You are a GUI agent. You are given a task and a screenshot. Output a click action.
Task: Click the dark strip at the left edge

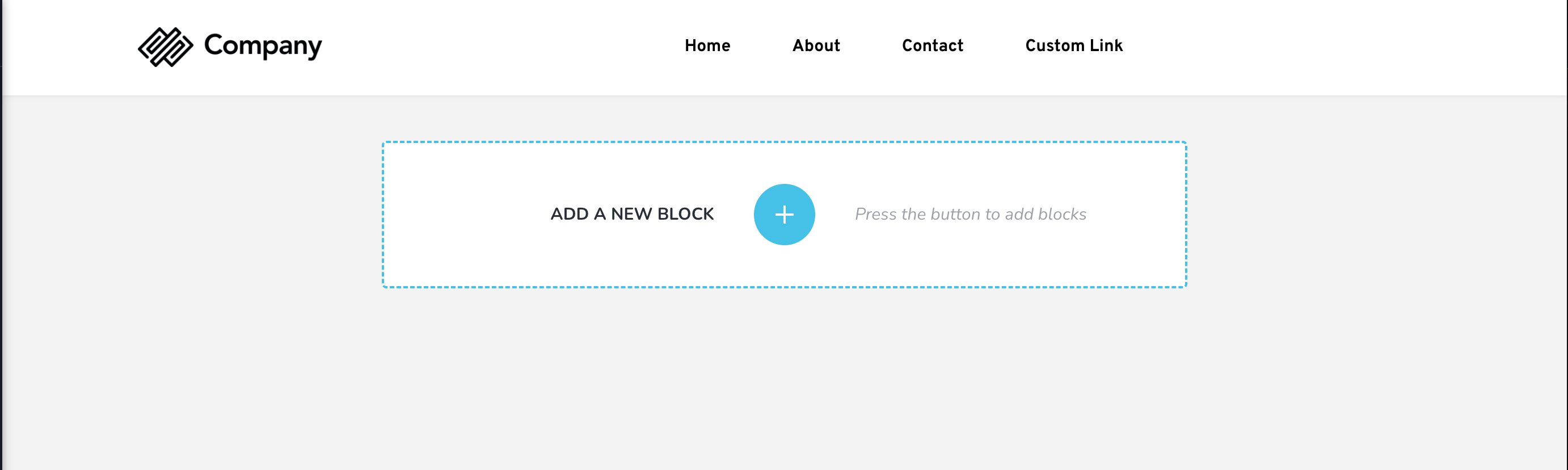(1, 244)
